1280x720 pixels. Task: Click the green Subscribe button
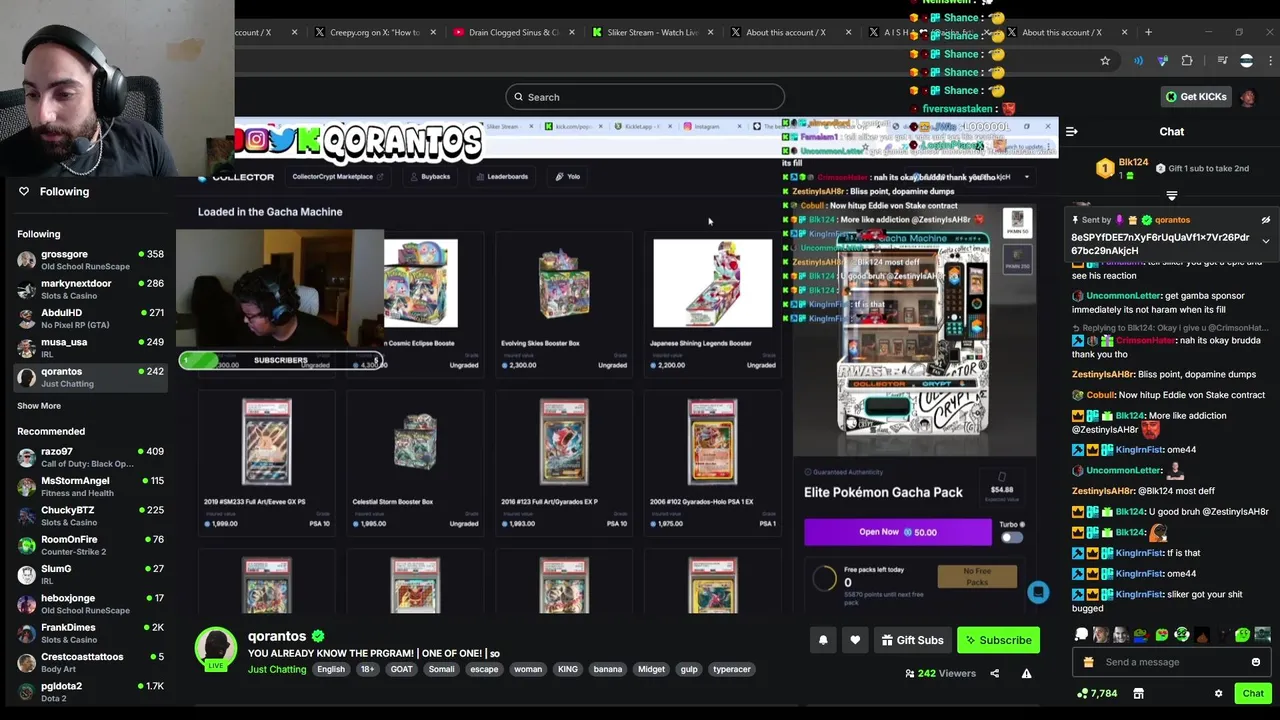pyautogui.click(x=998, y=640)
